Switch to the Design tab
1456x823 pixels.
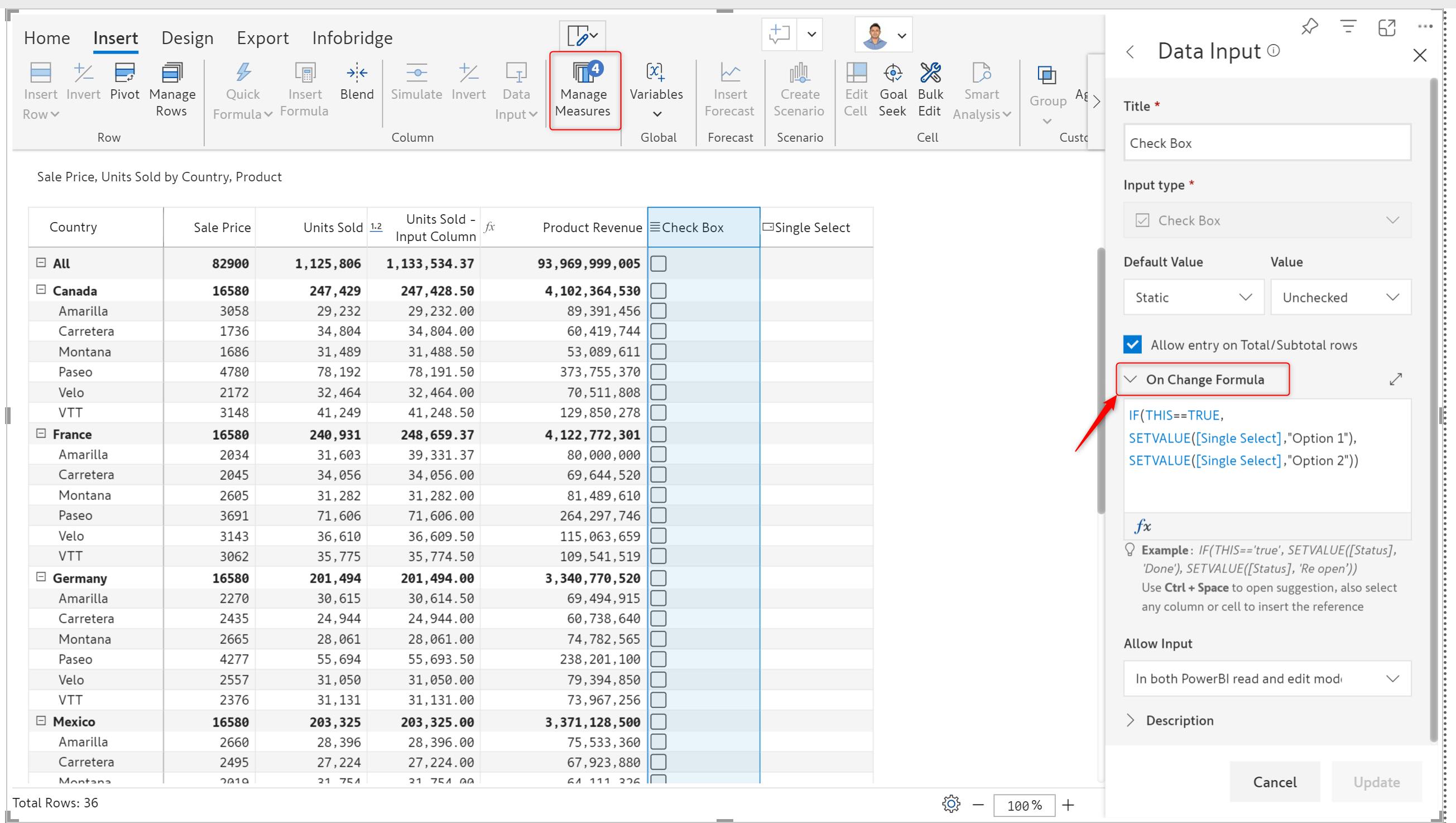click(187, 38)
